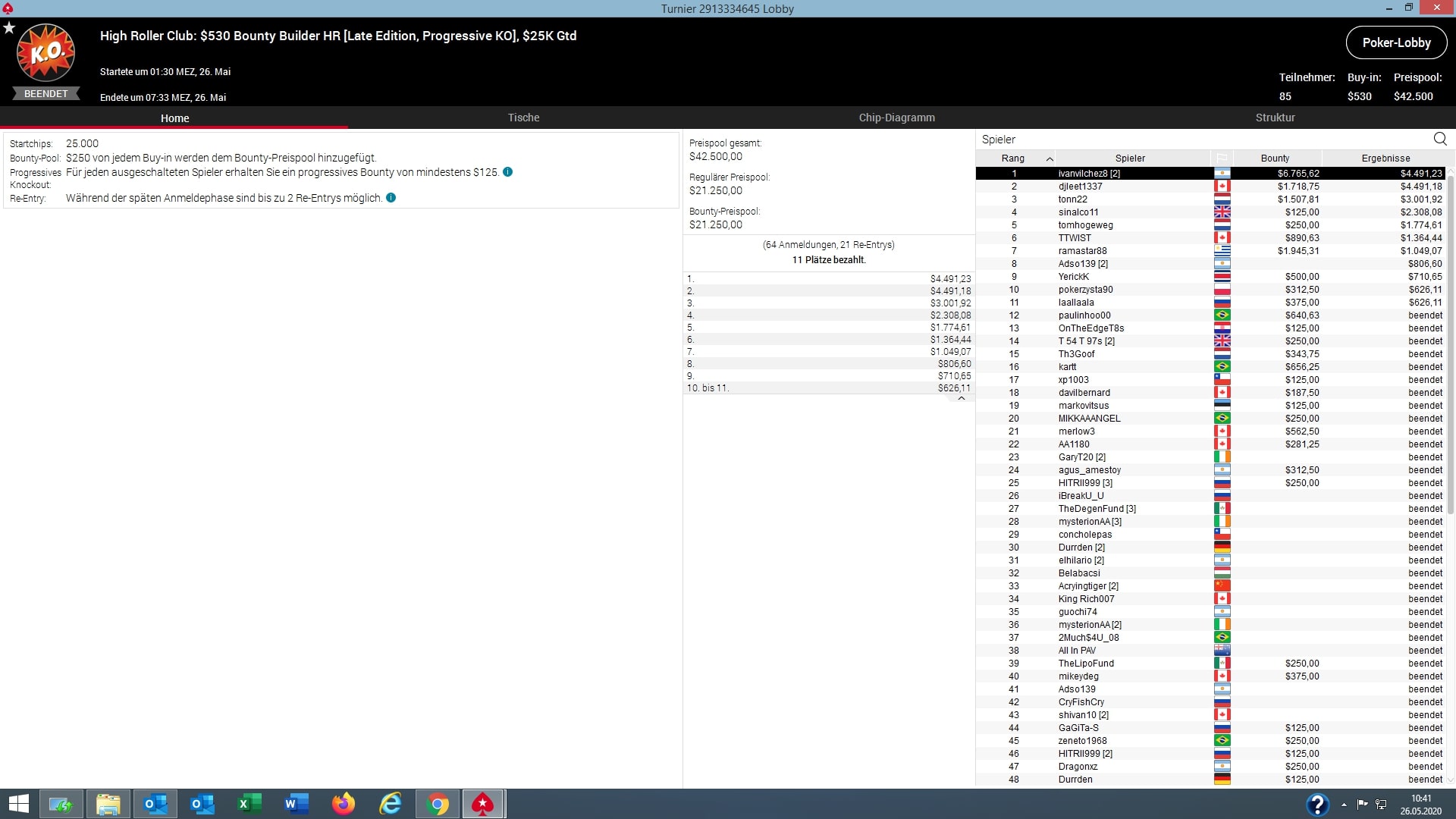Click the Re-Entry info icon
The width and height of the screenshot is (1456, 819).
(391, 198)
